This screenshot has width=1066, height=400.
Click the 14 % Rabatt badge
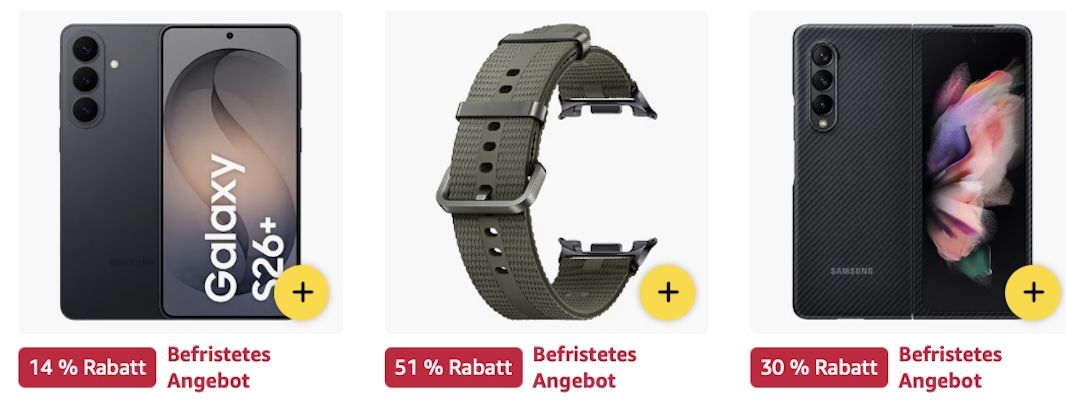[87, 367]
